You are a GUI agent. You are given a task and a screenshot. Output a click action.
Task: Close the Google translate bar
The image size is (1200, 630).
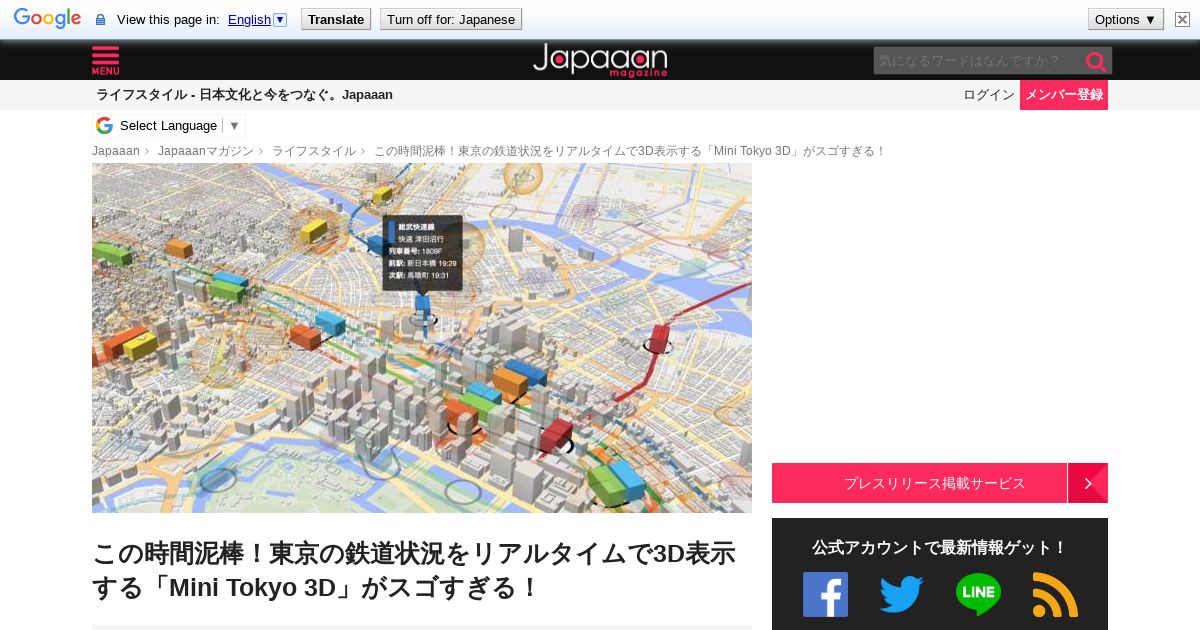tap(1182, 19)
